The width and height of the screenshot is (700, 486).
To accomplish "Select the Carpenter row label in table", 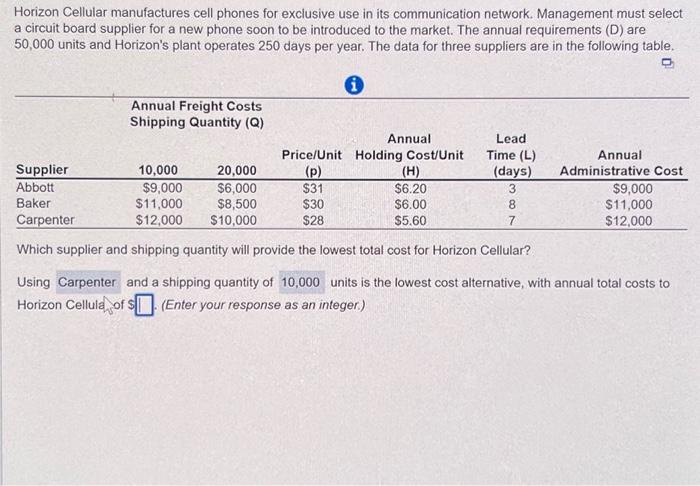I will [x=46, y=220].
